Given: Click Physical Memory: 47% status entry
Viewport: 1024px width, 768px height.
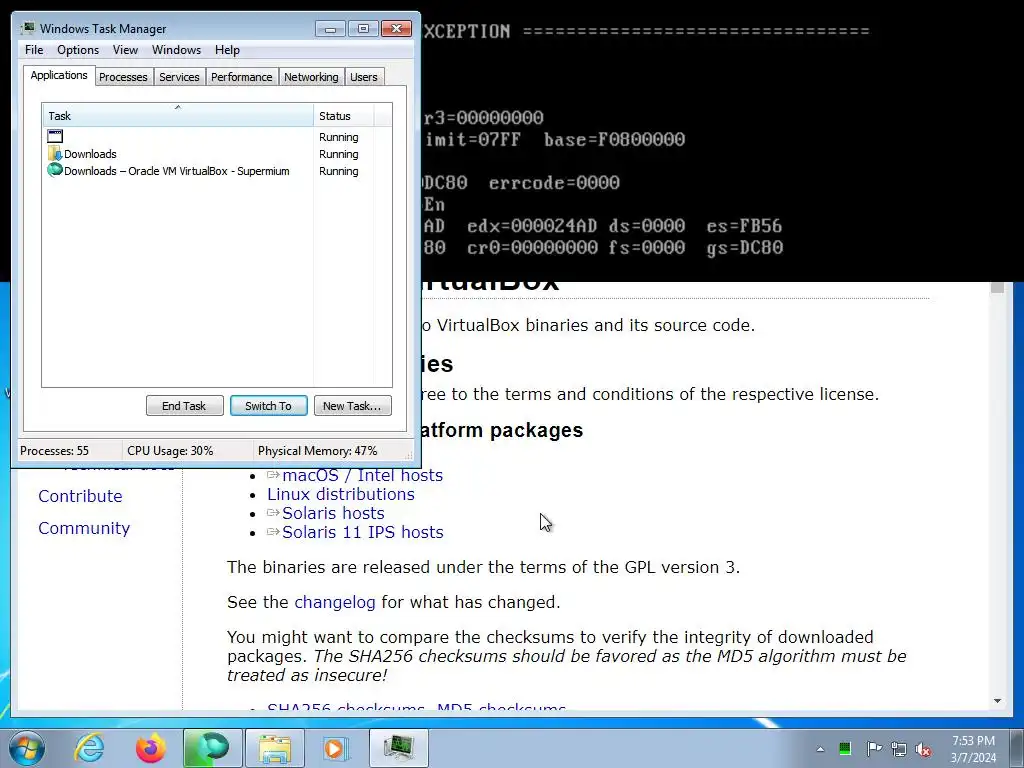Looking at the screenshot, I should click(x=317, y=451).
